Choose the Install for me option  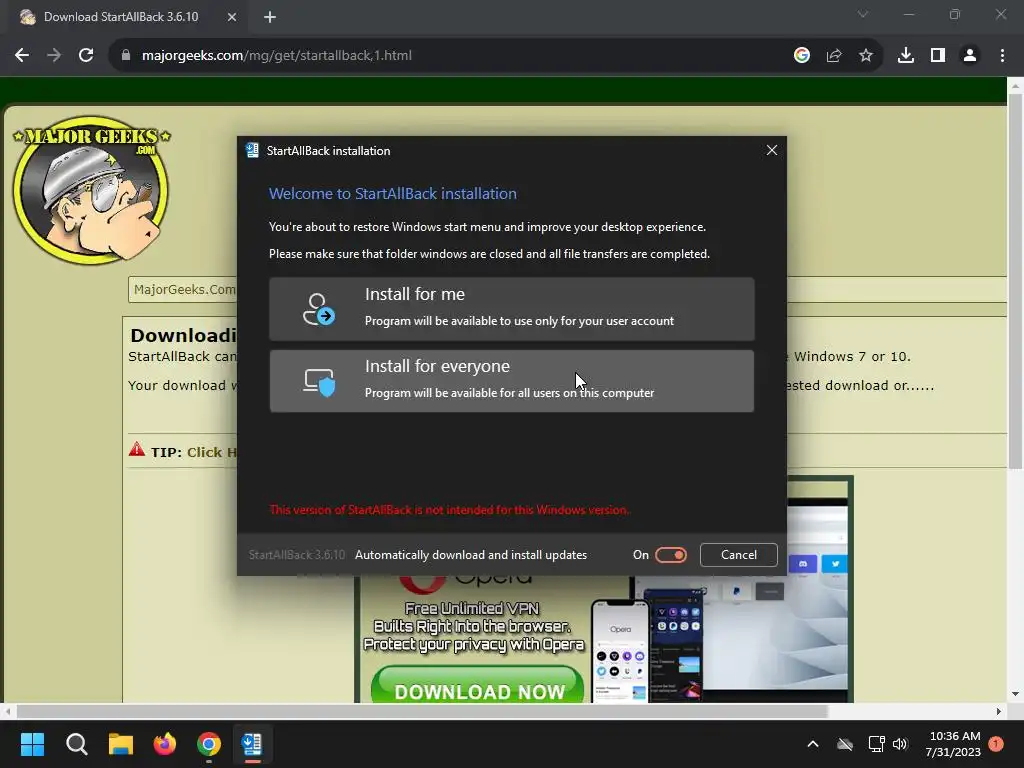[511, 309]
